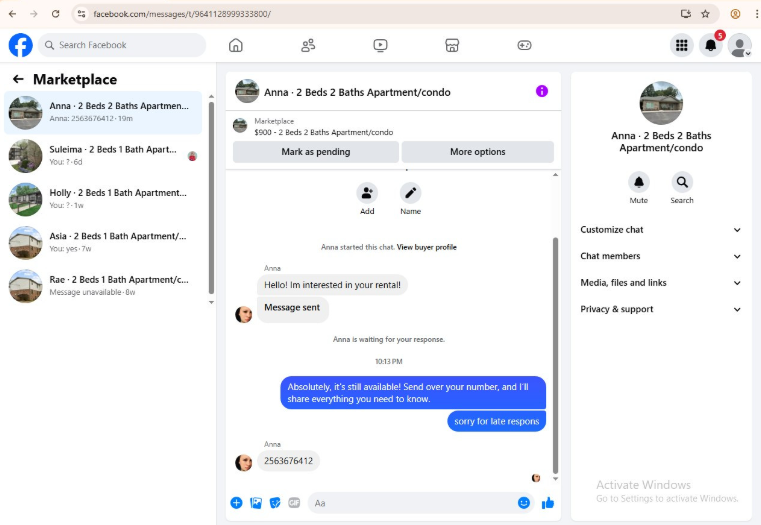Open the Chrome profile icon
Image resolution: width=761 pixels, height=525 pixels.
(x=735, y=14)
